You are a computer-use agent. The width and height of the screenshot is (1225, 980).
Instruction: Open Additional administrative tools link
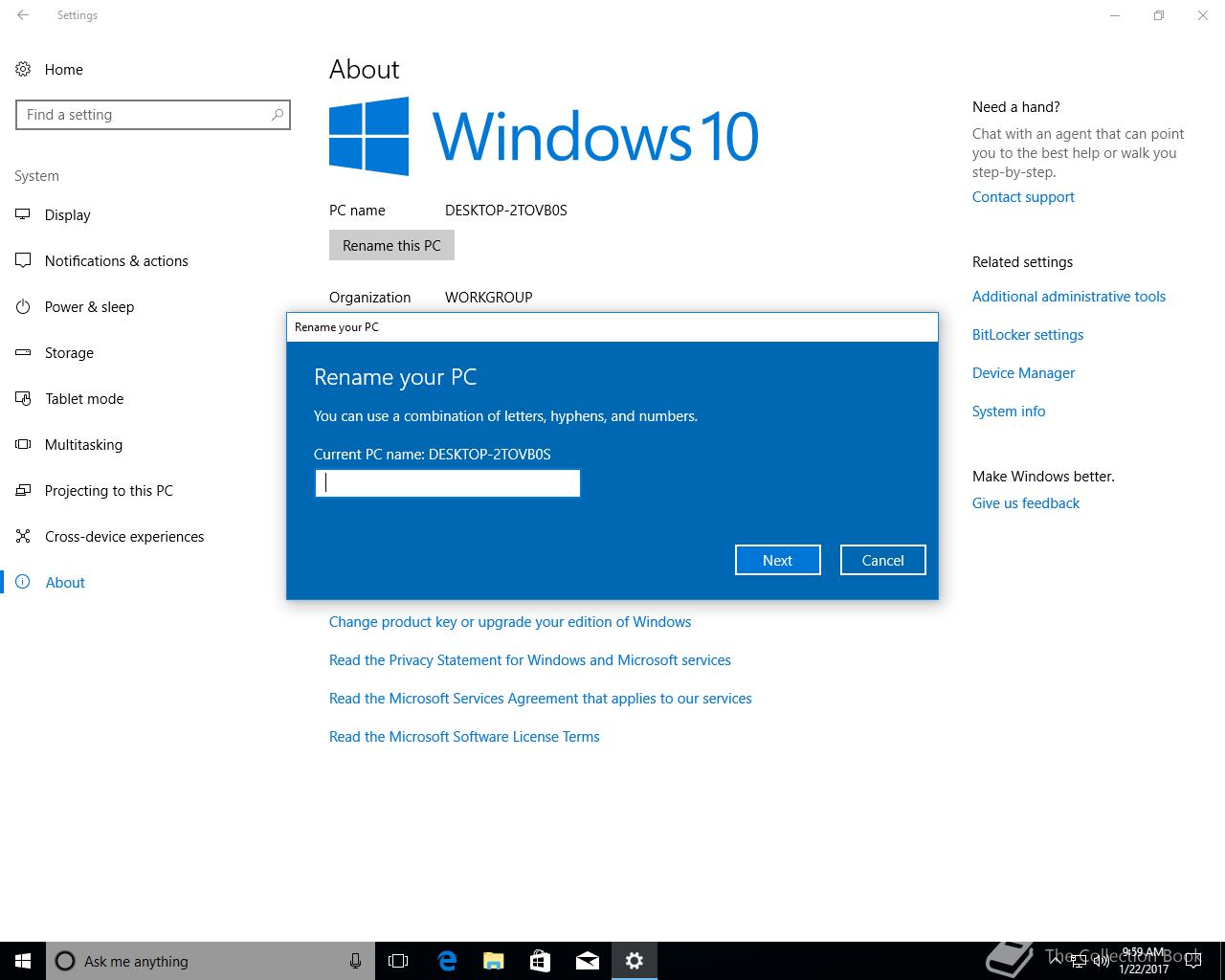click(x=1069, y=297)
